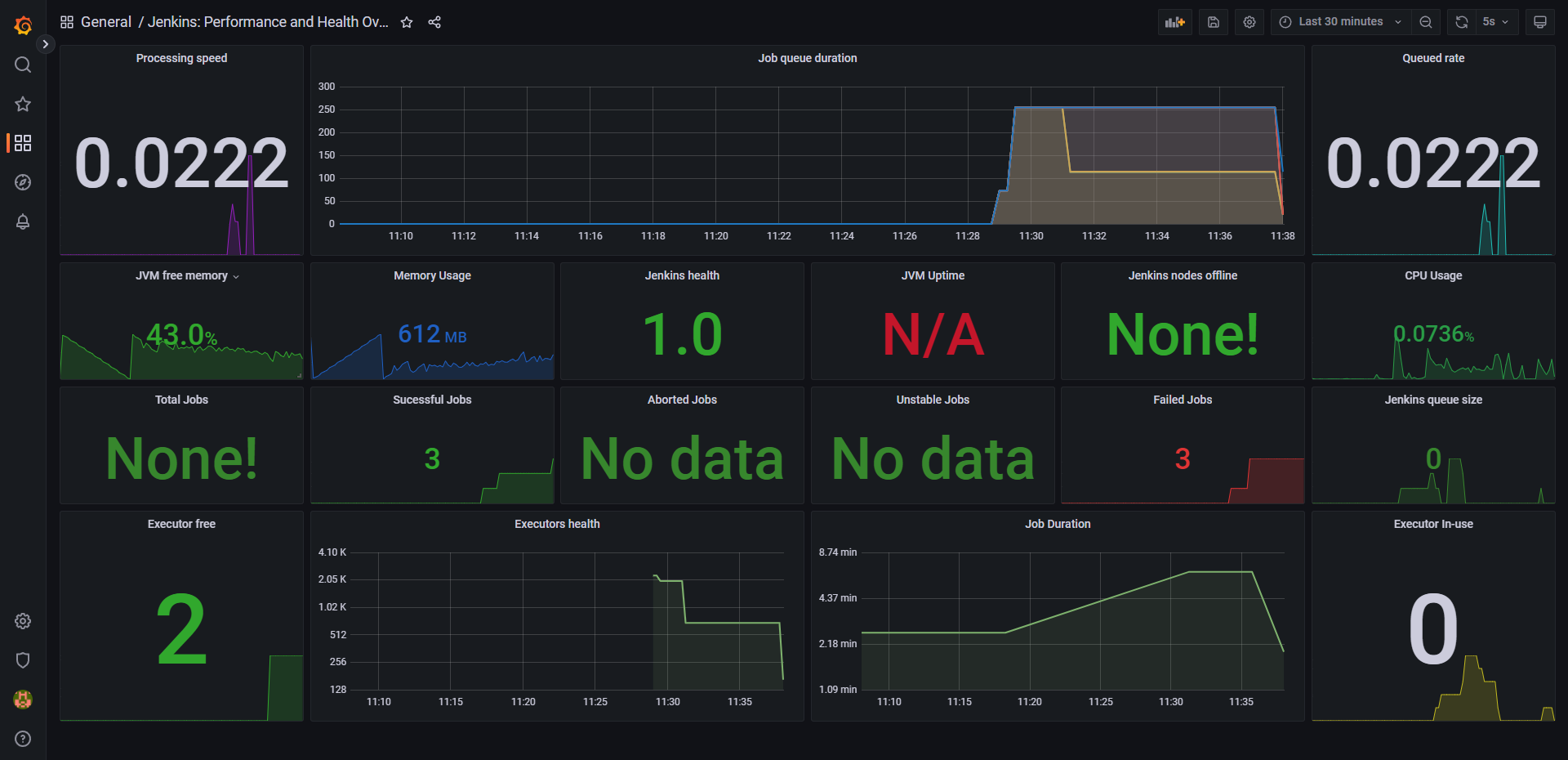Viewport: 1568px width, 760px height.
Task: Open dashboard settings gear in top bar
Action: click(1249, 22)
